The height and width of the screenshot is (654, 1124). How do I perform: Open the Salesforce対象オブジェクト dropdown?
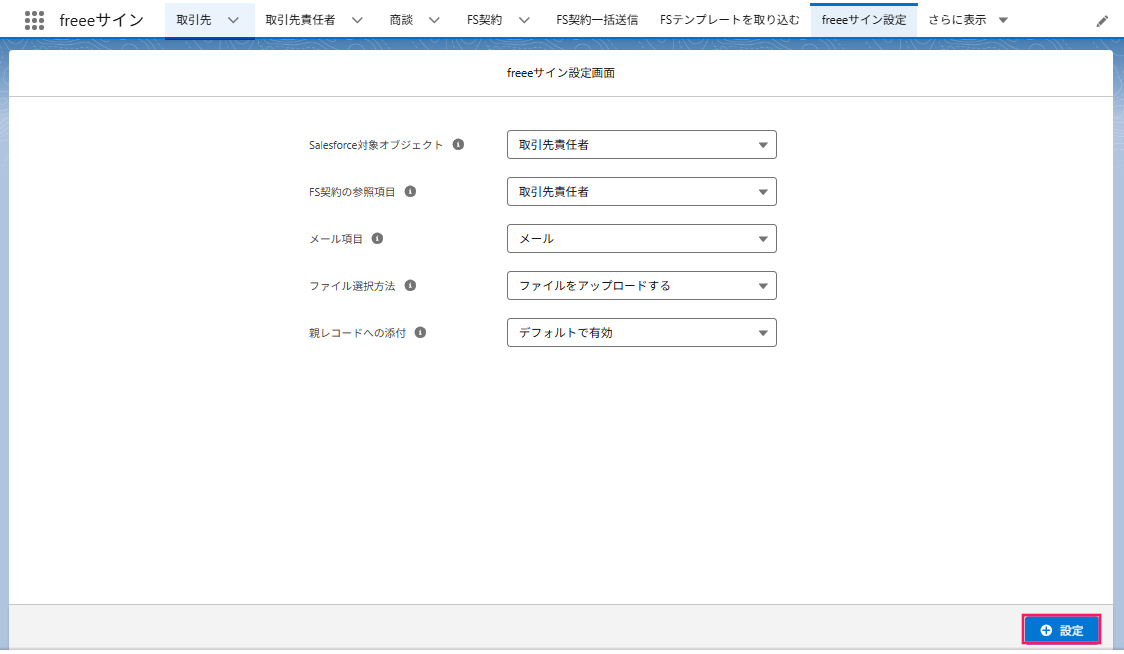click(x=642, y=144)
